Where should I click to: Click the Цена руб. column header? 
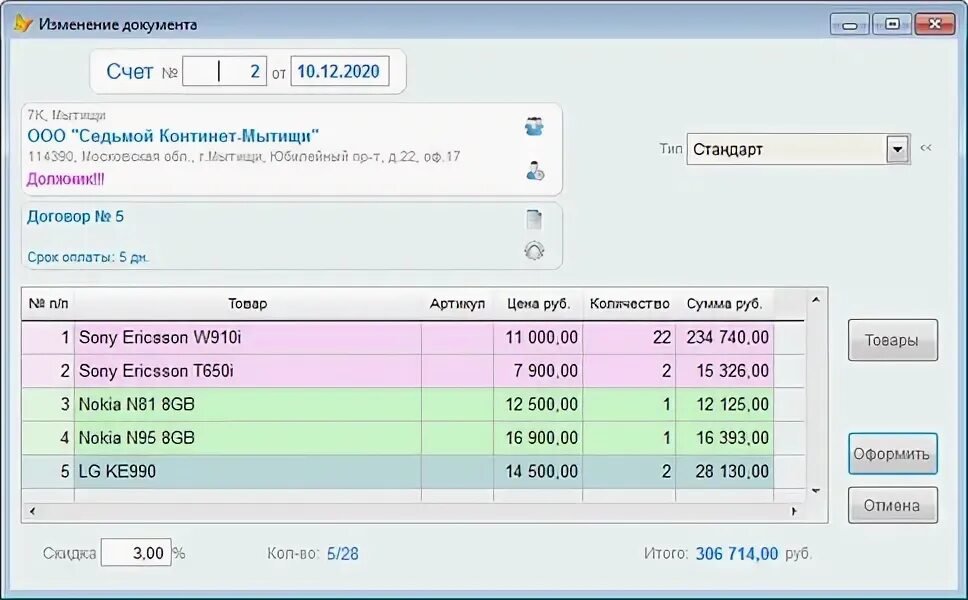(x=538, y=304)
